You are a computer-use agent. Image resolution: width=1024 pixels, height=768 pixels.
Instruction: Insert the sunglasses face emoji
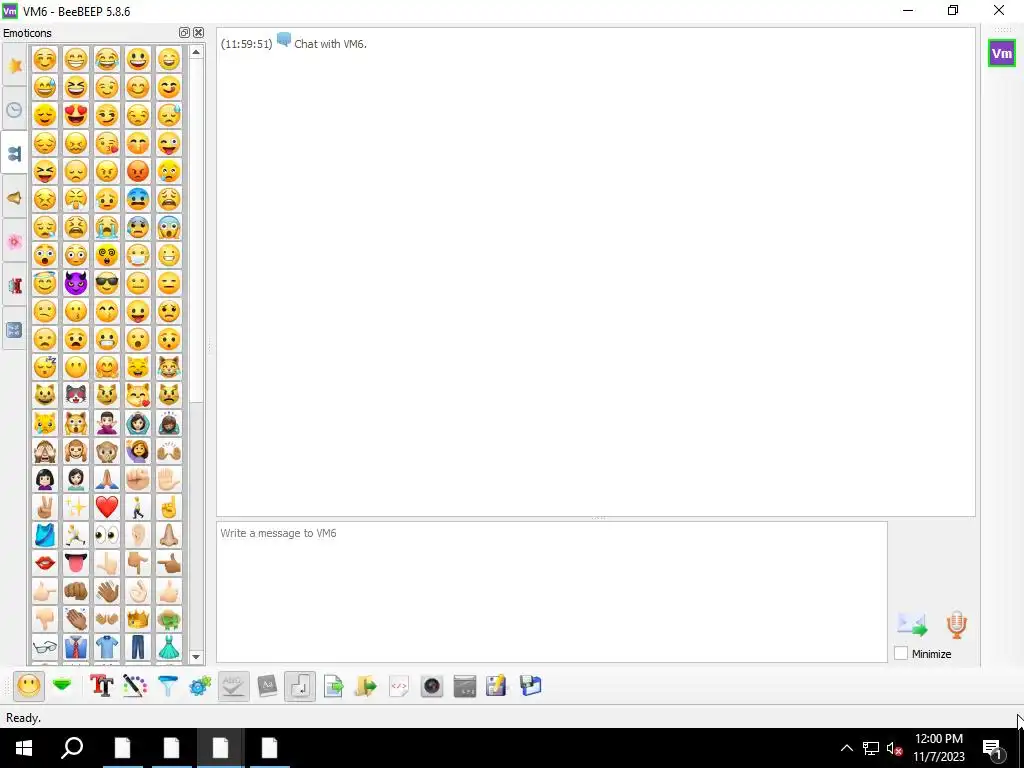click(x=106, y=283)
